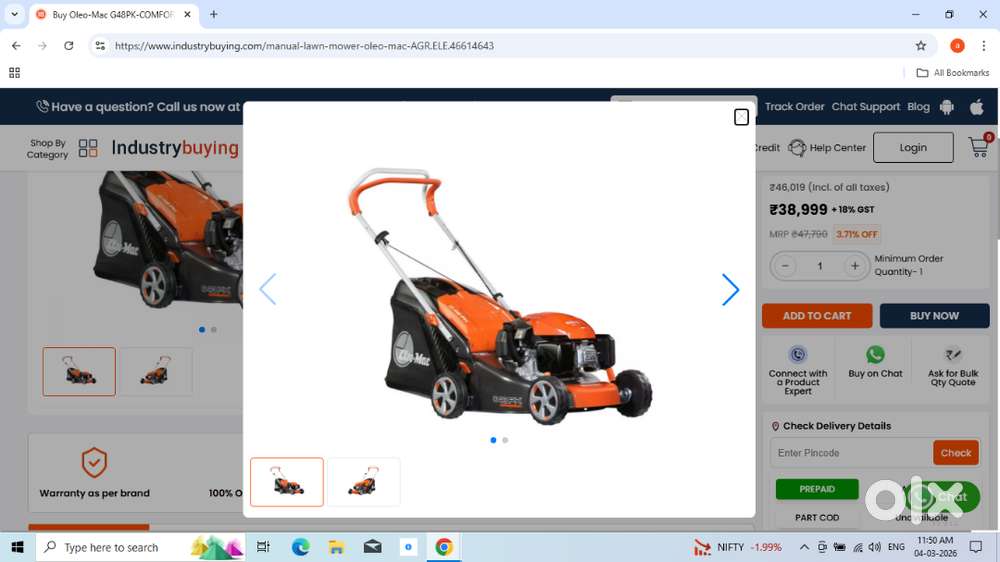
Task: Select the PREPAID payment option
Action: click(817, 489)
